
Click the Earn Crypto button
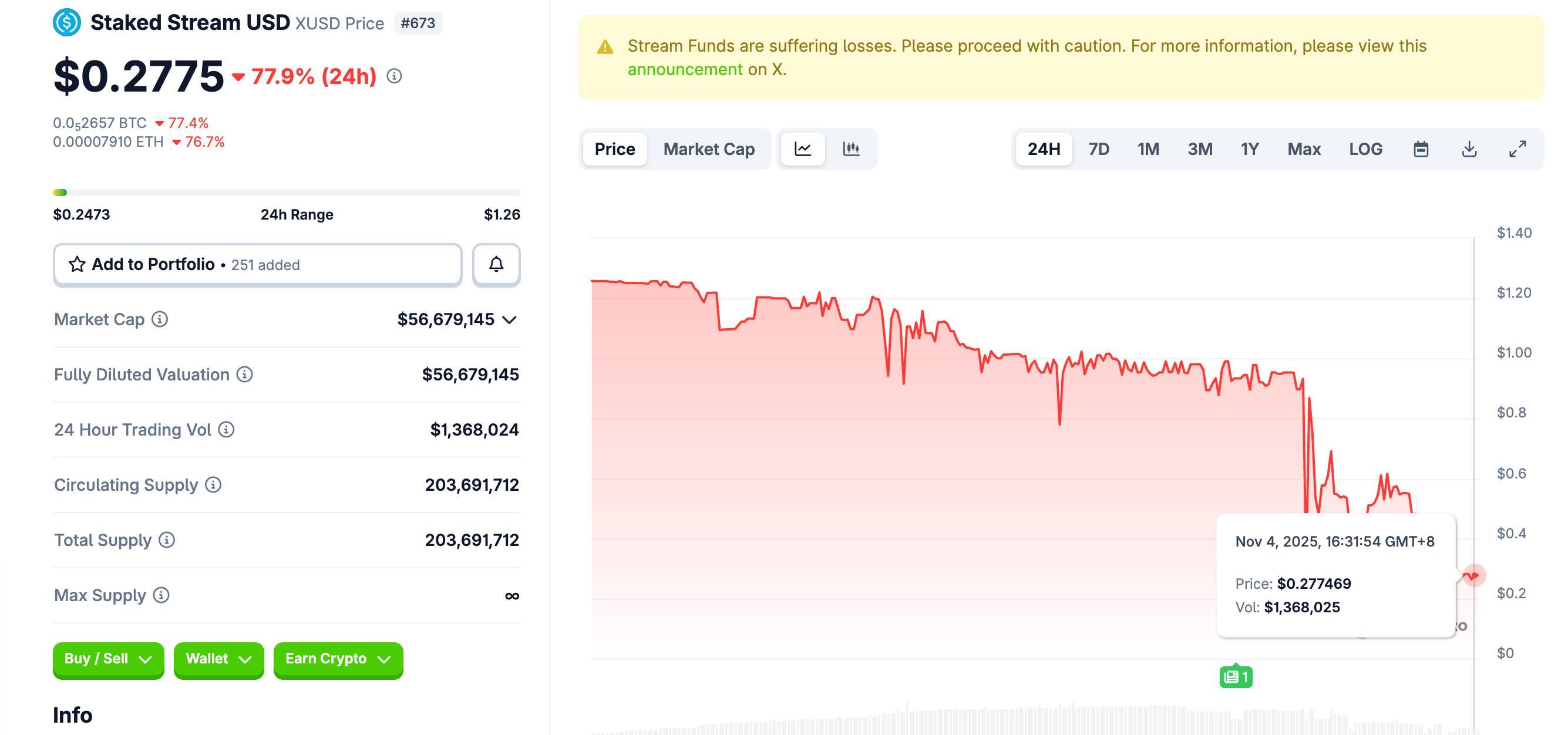click(338, 659)
